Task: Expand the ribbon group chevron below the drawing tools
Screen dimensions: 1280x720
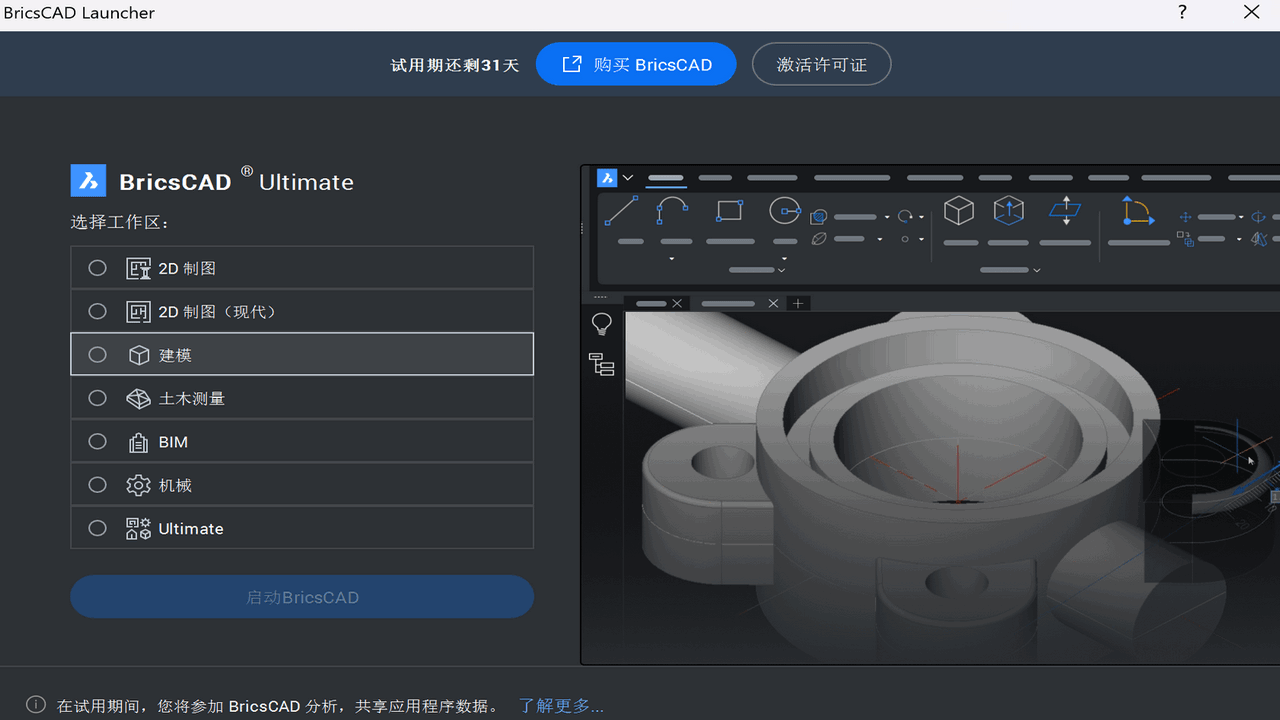Action: tap(781, 270)
